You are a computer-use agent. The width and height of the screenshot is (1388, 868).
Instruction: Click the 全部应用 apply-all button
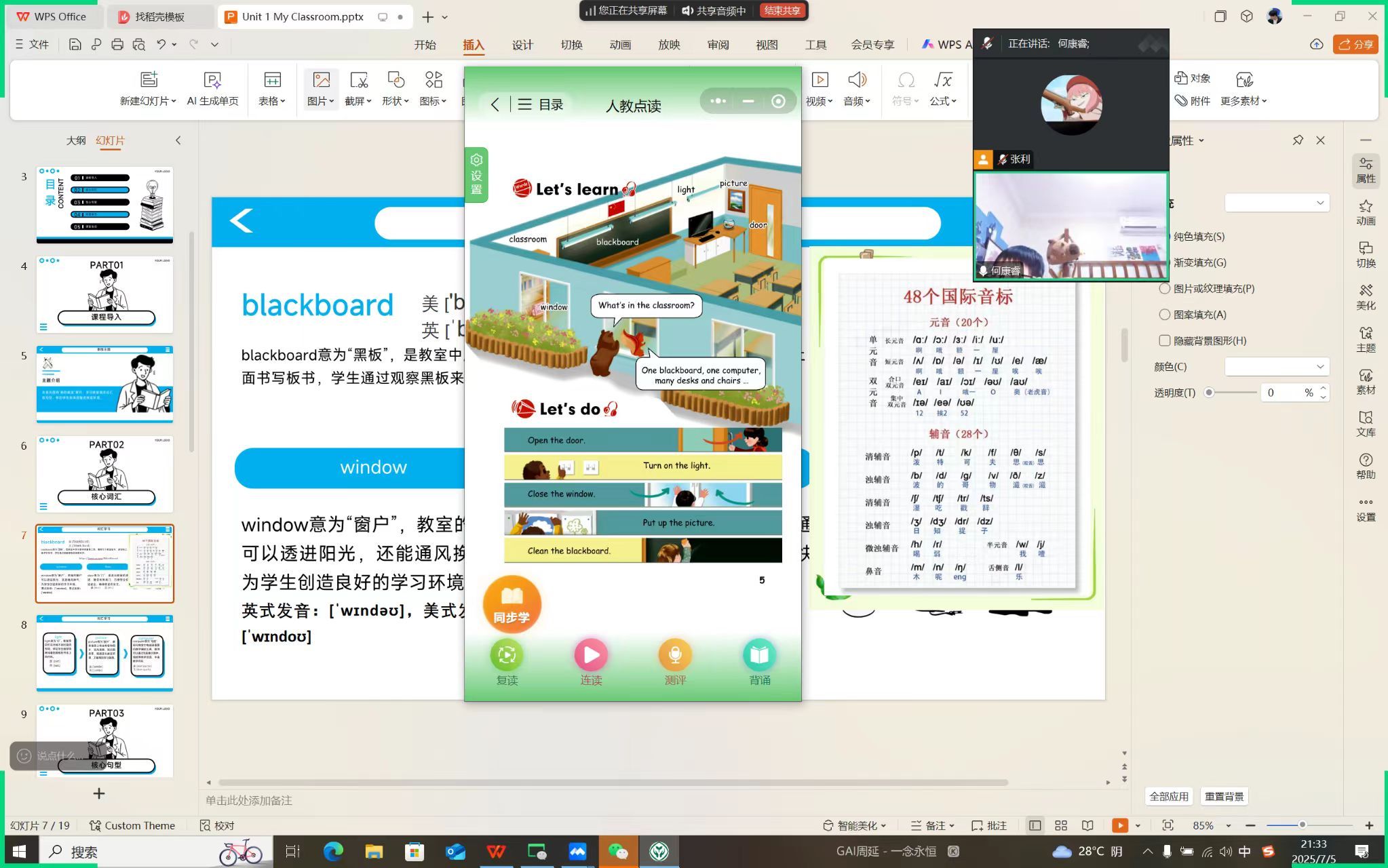[x=1168, y=796]
